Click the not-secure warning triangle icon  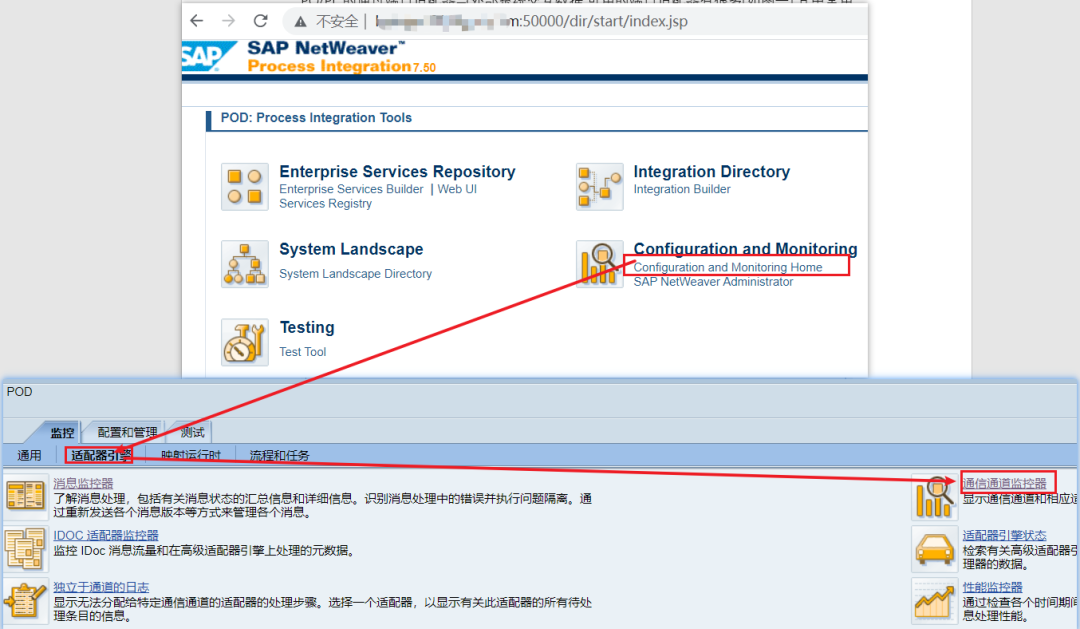pos(300,22)
